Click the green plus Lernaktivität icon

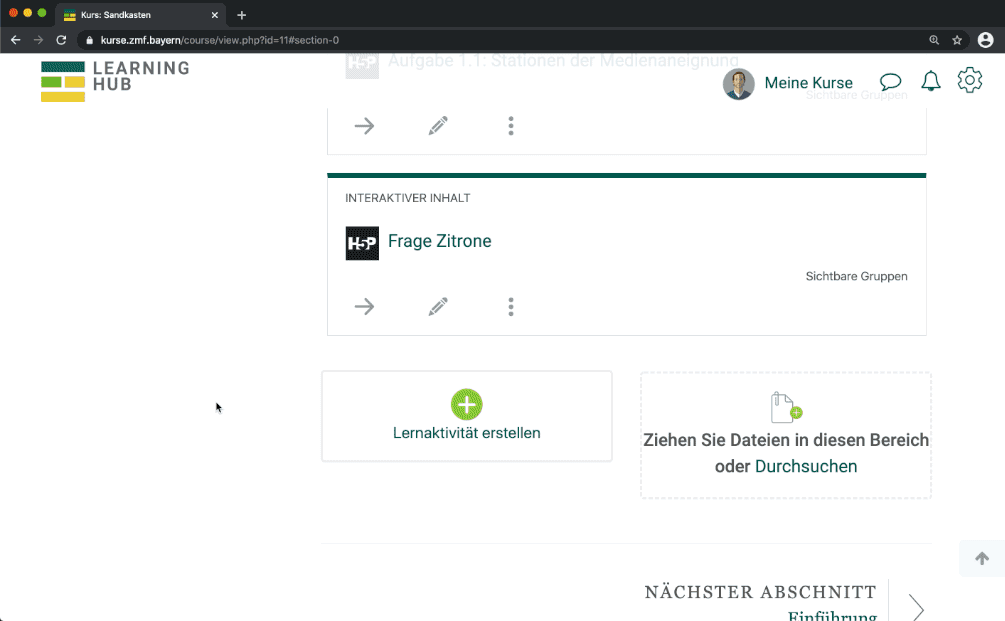point(467,404)
